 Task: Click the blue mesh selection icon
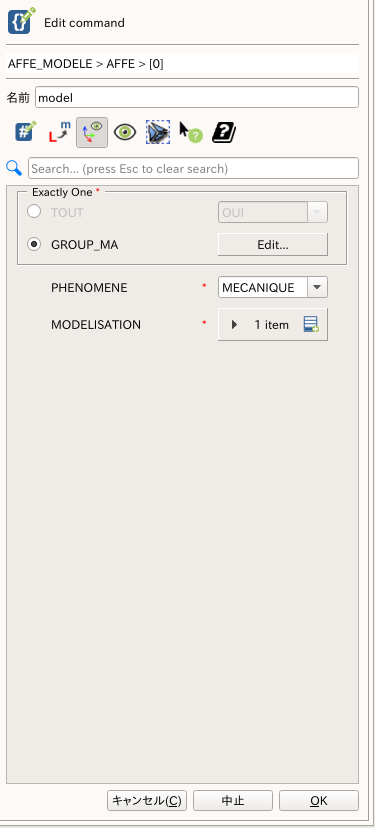158,132
